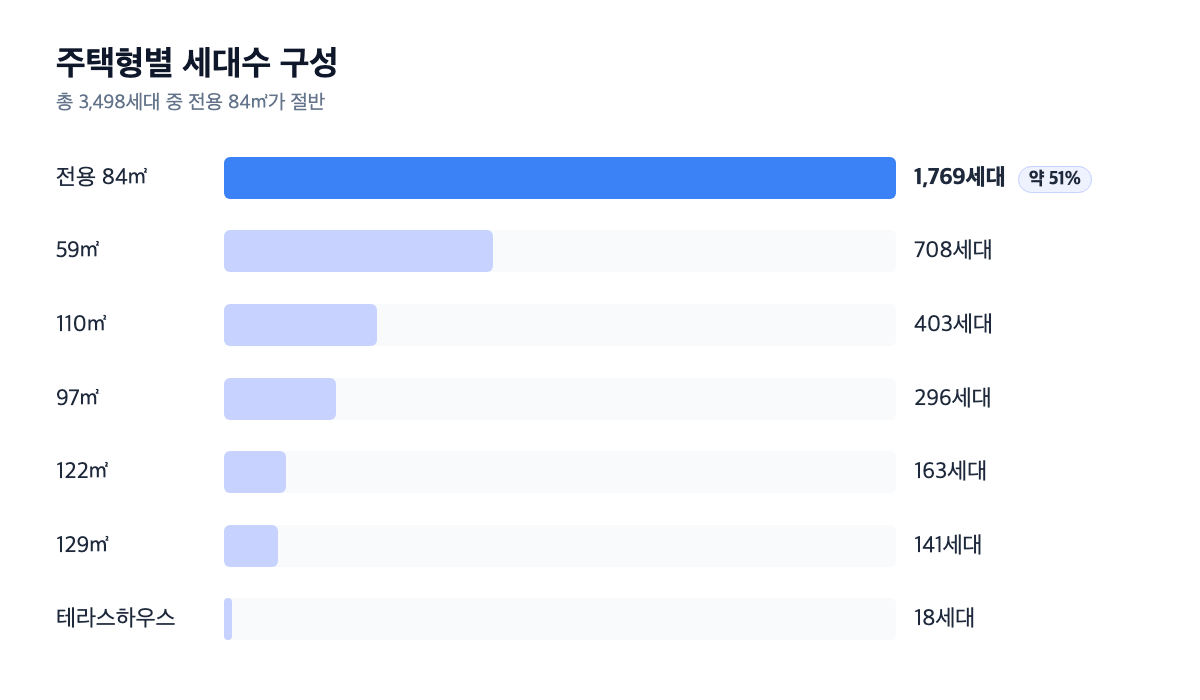Viewport: 1200px width, 700px height.
Task: Select the 141세대 value text
Action: (x=949, y=545)
